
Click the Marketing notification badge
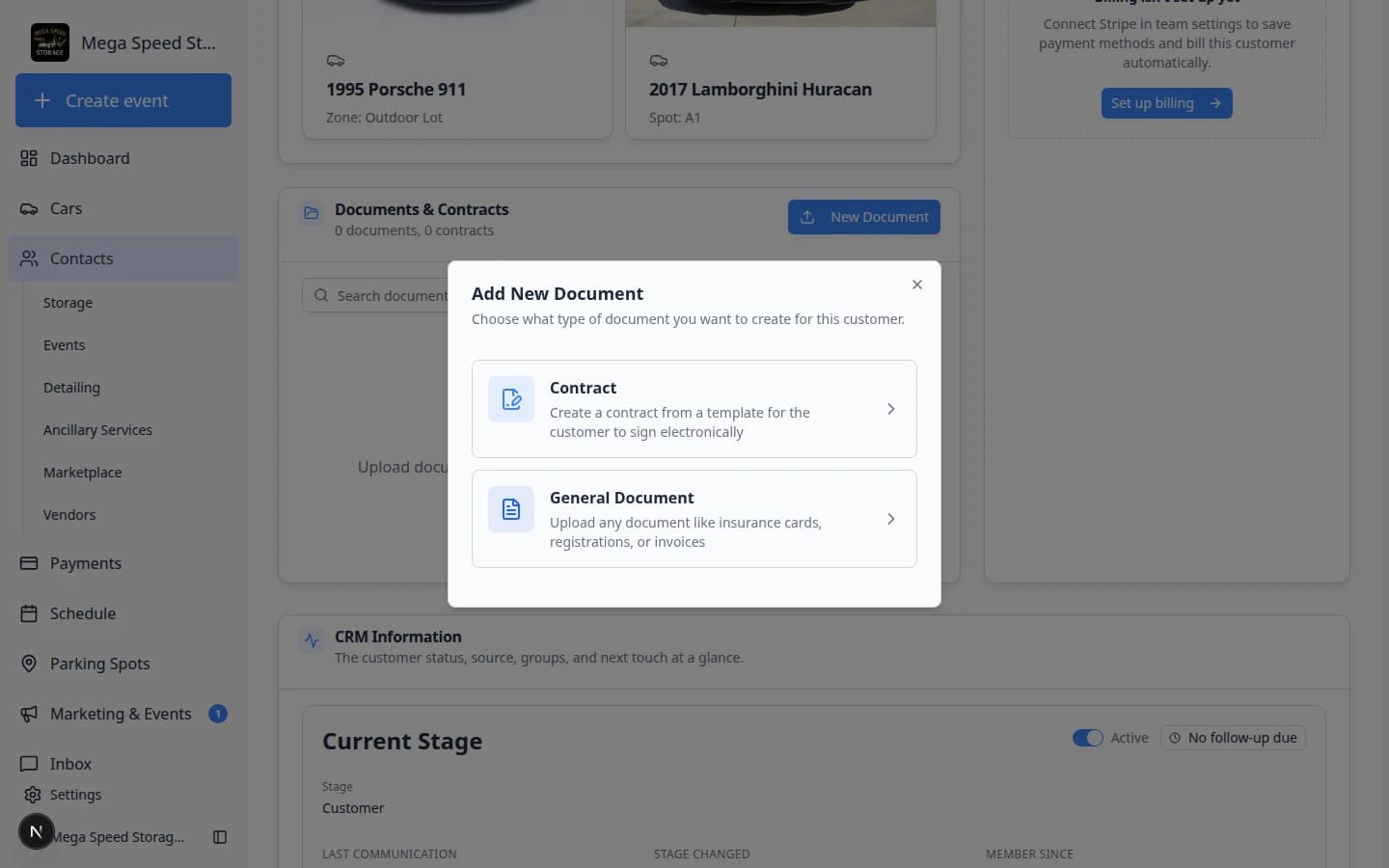click(x=218, y=714)
